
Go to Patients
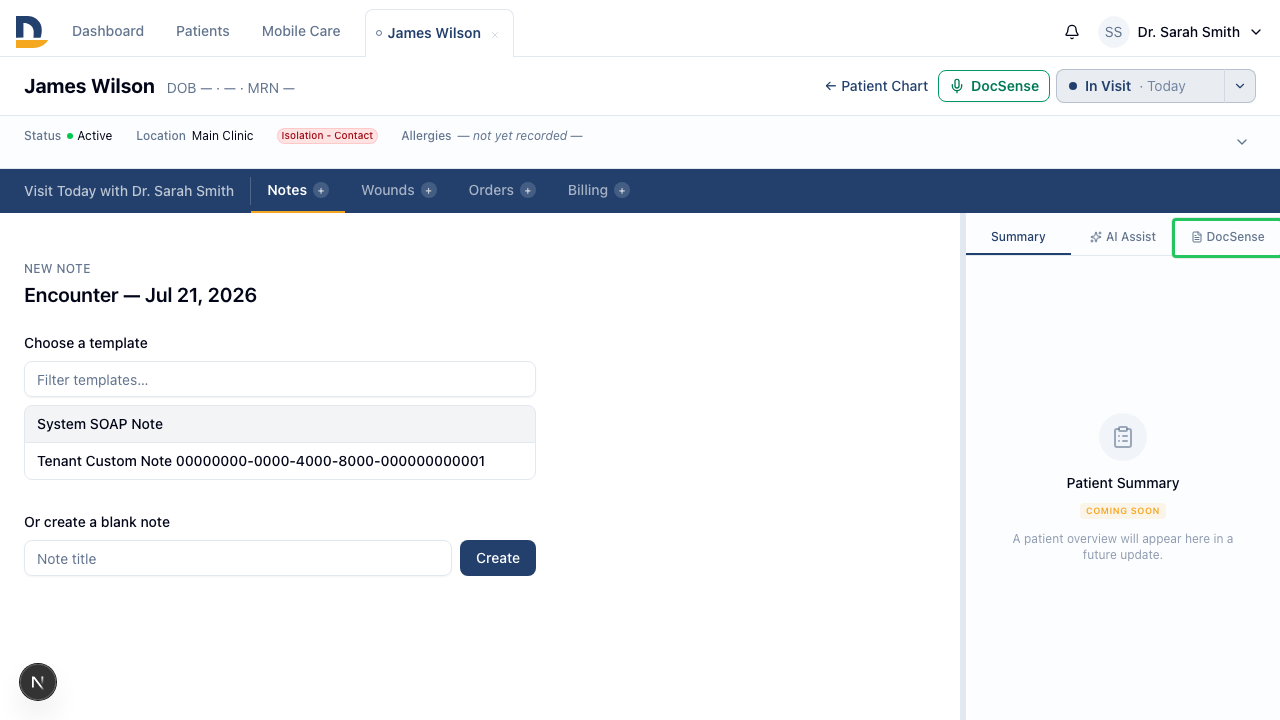pyautogui.click(x=203, y=31)
